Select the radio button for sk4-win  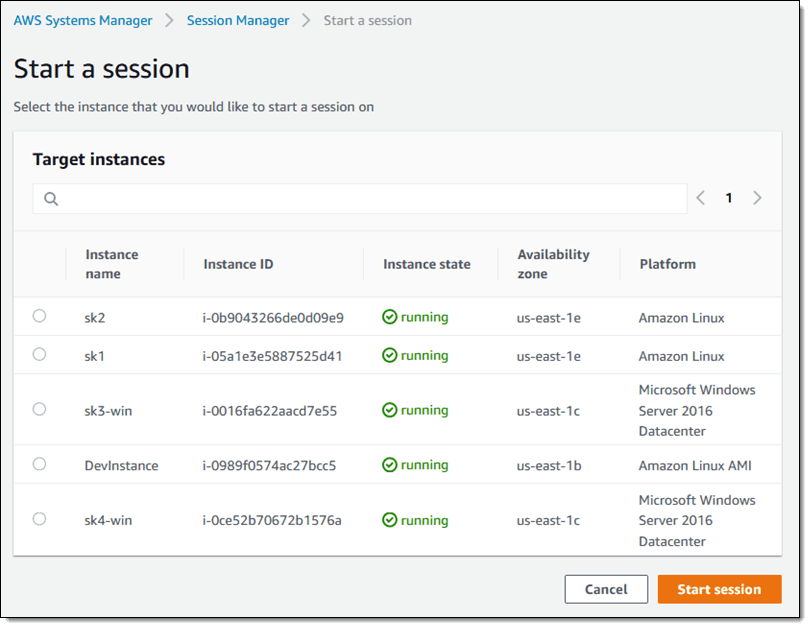point(38,520)
